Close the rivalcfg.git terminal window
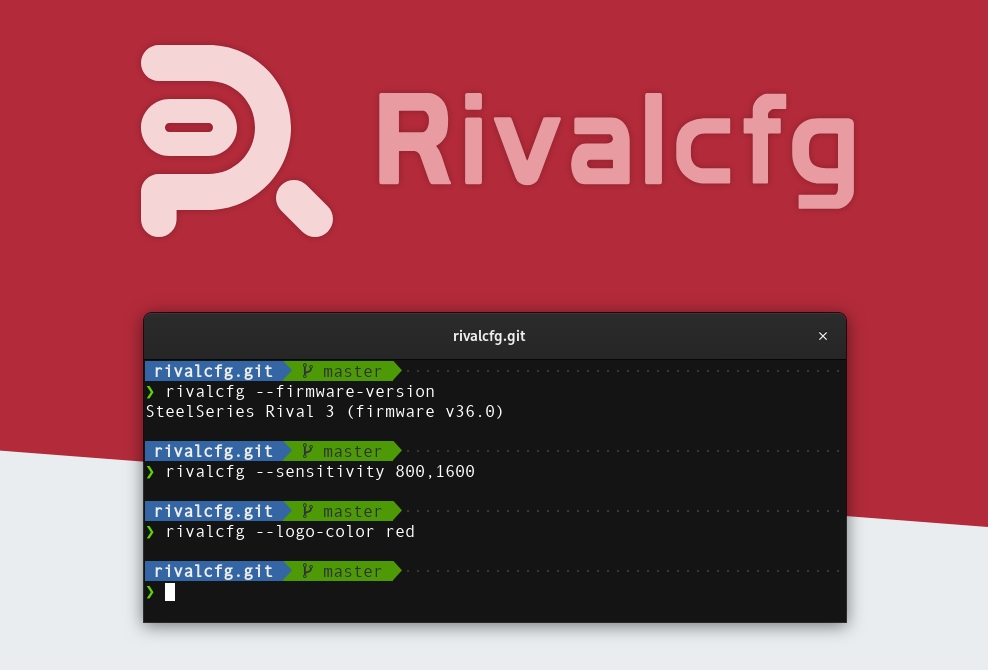Viewport: 988px width, 670px height. coord(823,336)
